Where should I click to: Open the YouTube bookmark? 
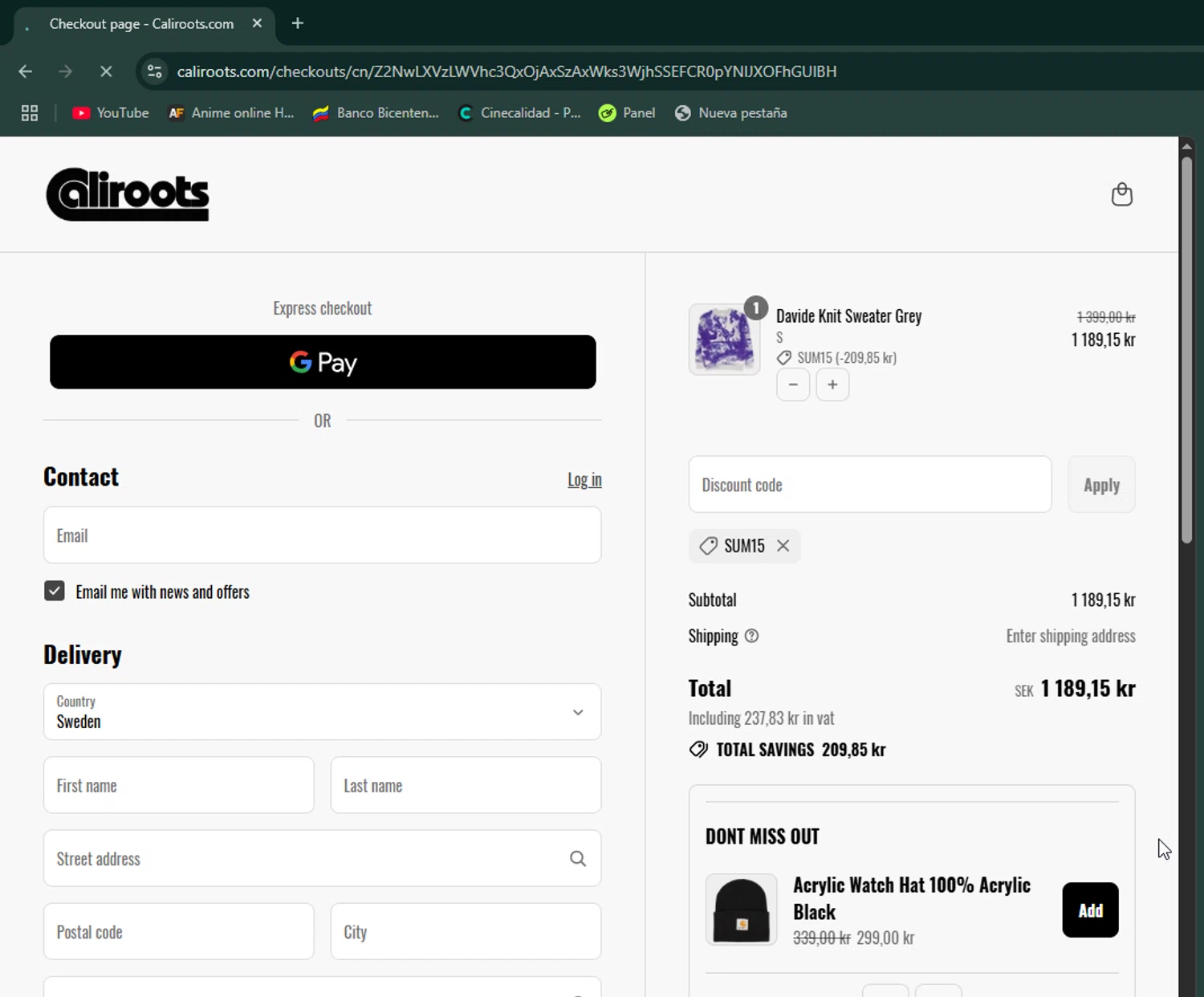point(111,113)
